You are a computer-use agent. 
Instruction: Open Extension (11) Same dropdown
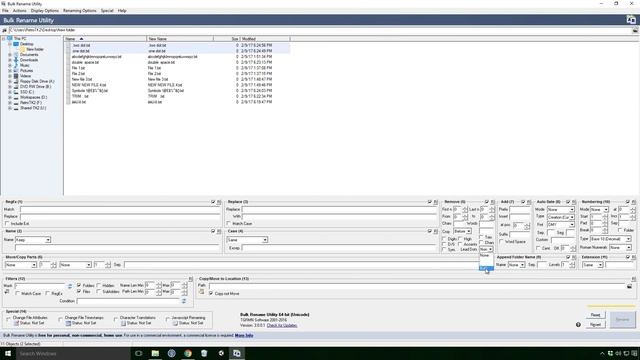pos(593,265)
